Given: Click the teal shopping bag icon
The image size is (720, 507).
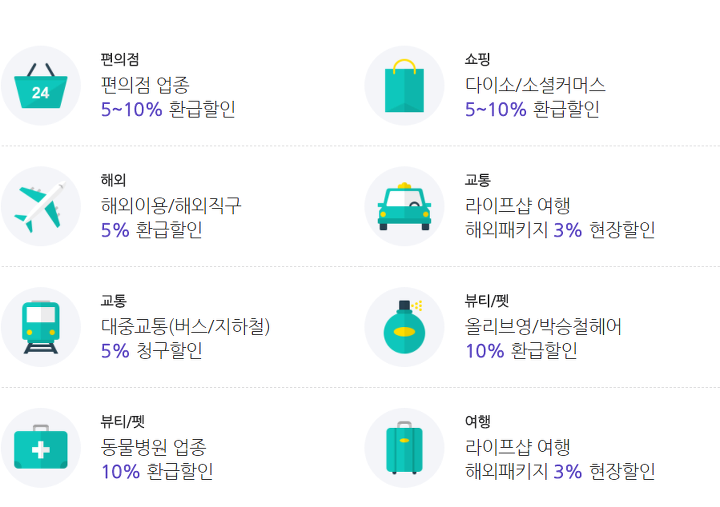Looking at the screenshot, I should click(404, 85).
